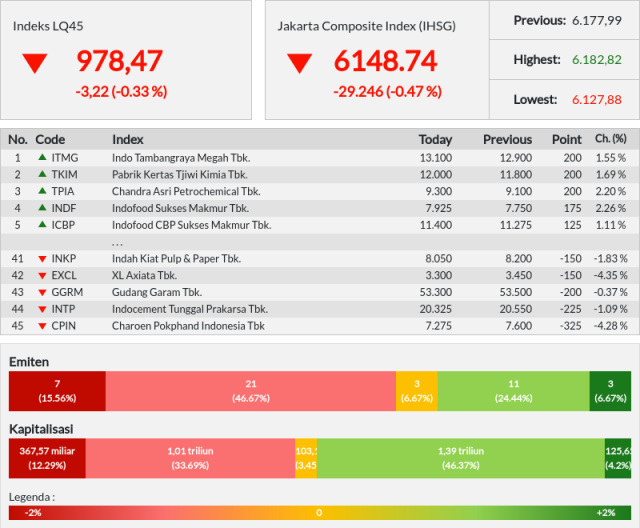This screenshot has width=640, height=528.
Task: Click the red down arrow for GGRM
Action: click(42, 292)
